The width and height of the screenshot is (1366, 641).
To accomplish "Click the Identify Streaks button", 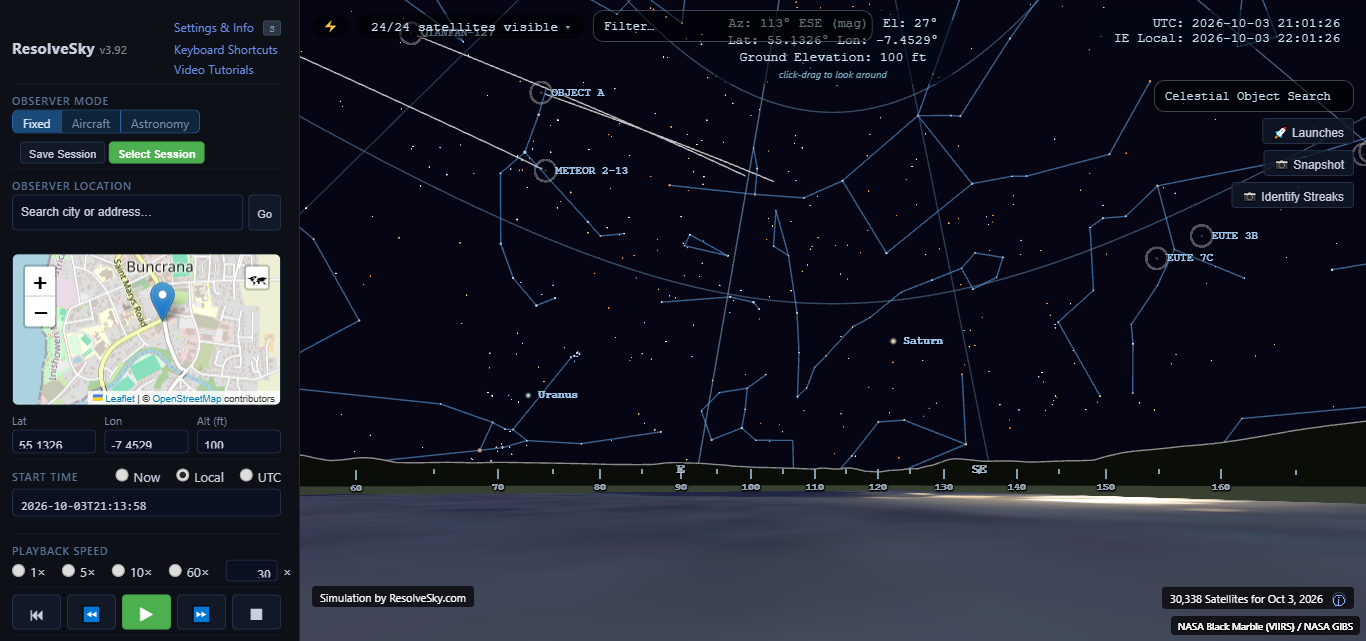I will [1293, 197].
